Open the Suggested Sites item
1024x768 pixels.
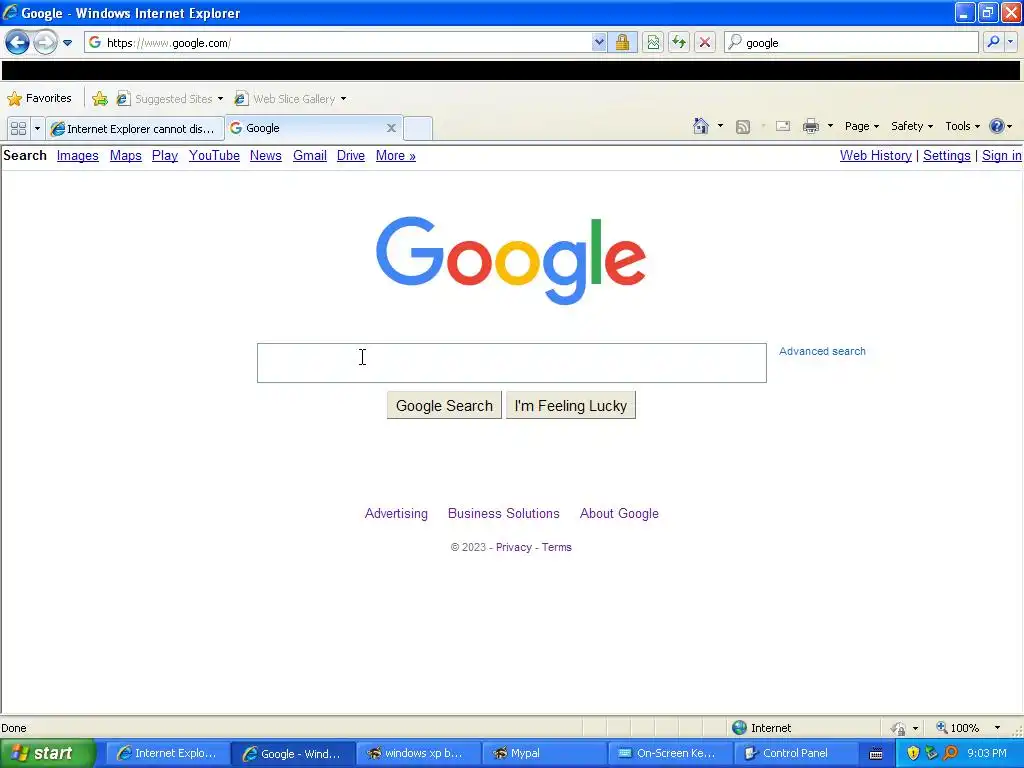(170, 99)
